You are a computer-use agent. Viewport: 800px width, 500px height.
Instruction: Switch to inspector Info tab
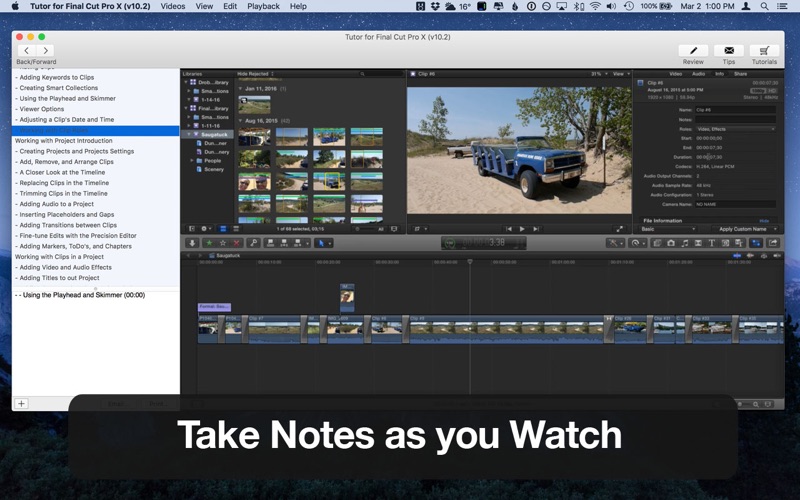pyautogui.click(x=719, y=74)
